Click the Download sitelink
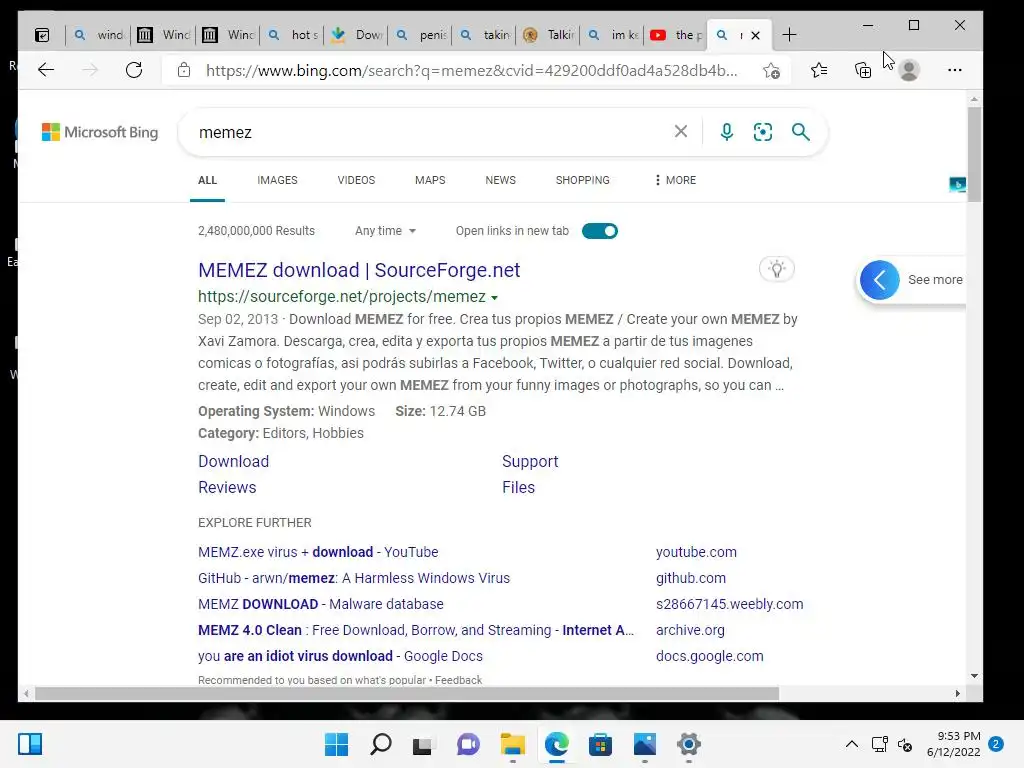This screenshot has width=1024, height=768. pyautogui.click(x=233, y=461)
